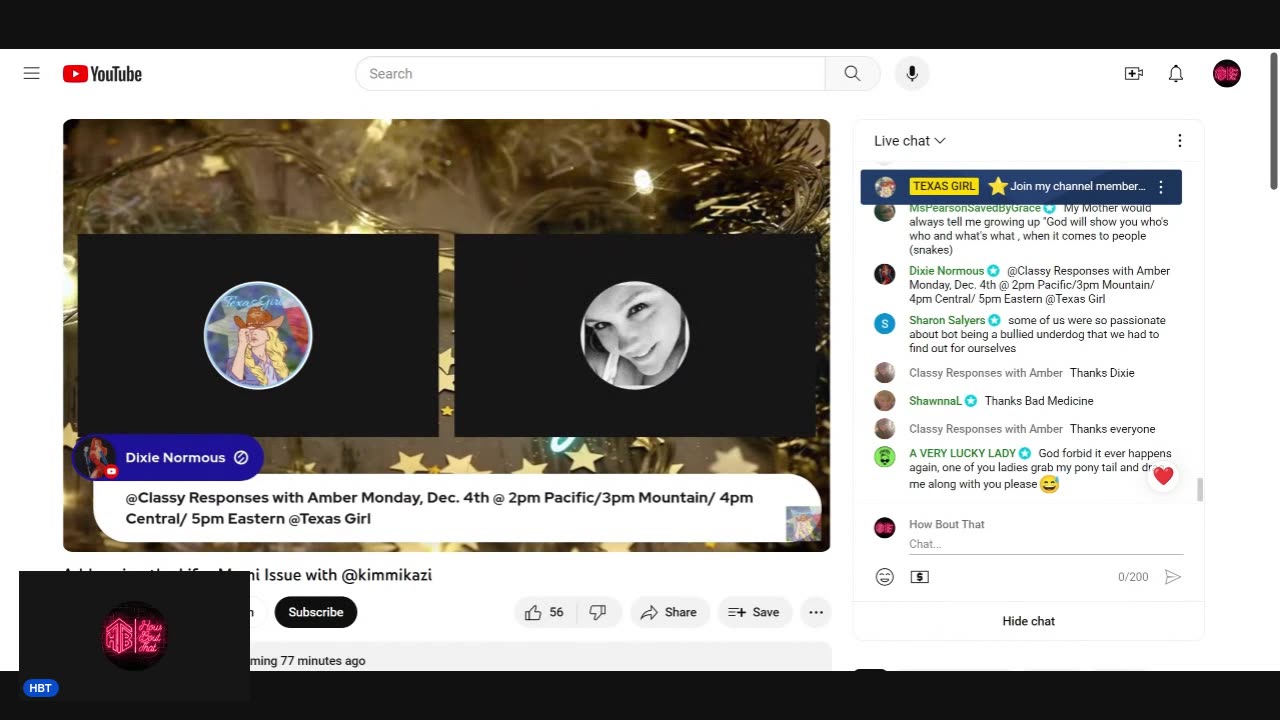1280x720 pixels.
Task: Share the video
Action: tap(669, 612)
